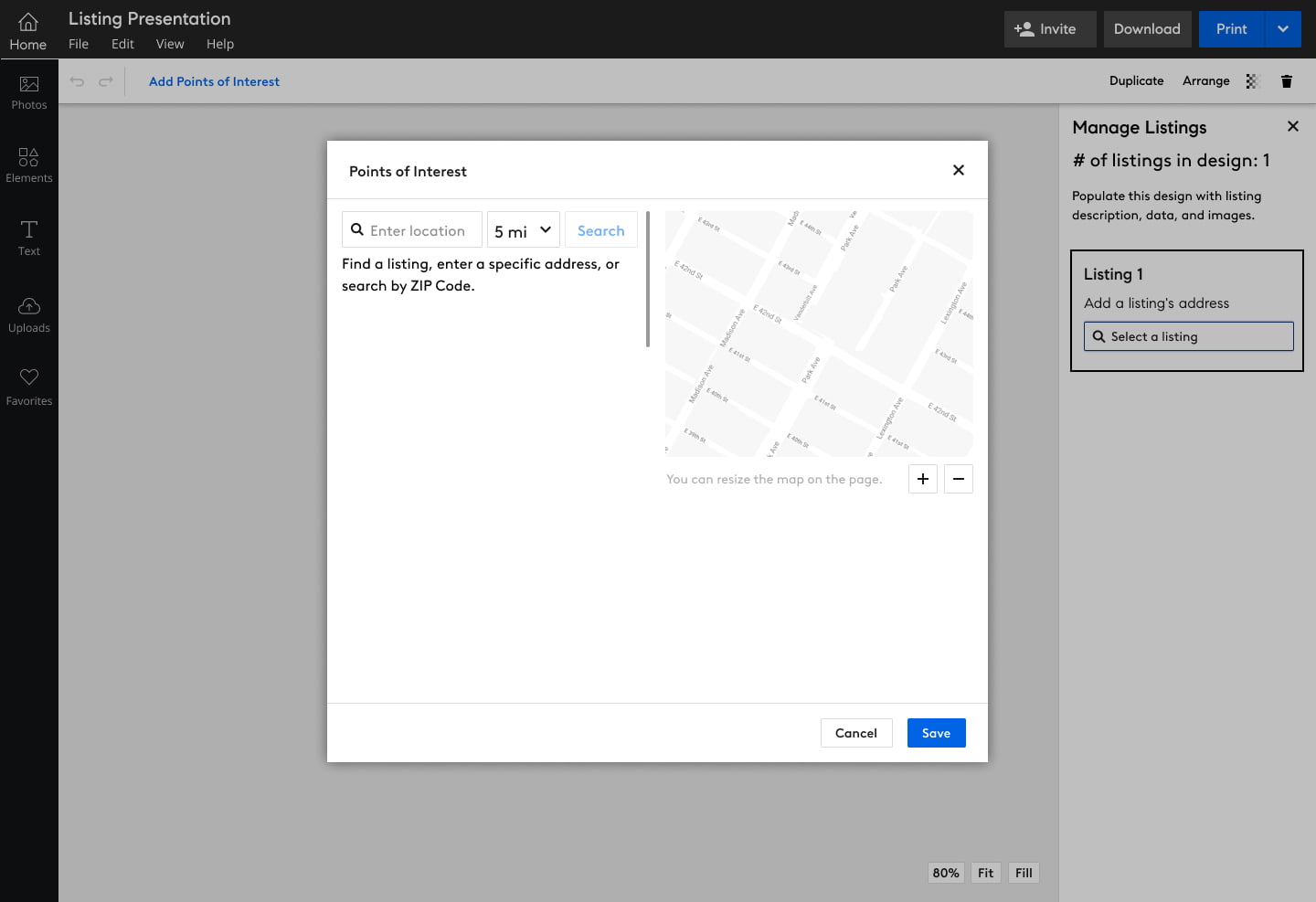
Task: Close the Manage Listings panel
Action: tap(1293, 127)
